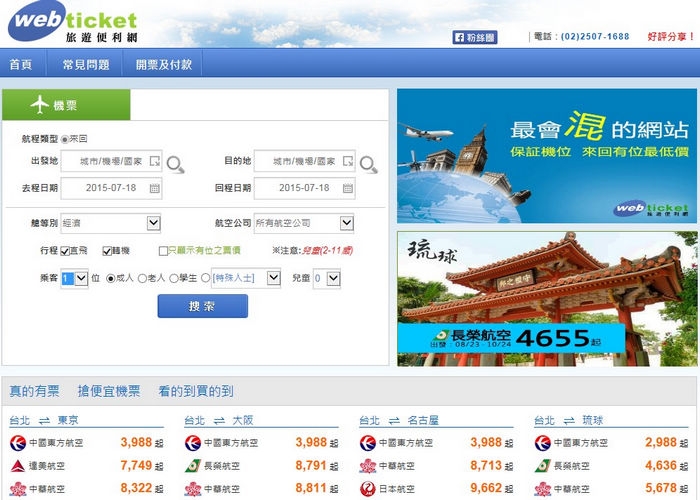
Task: Click the 7,749 price for 達美航空
Action: pyautogui.click(x=136, y=465)
